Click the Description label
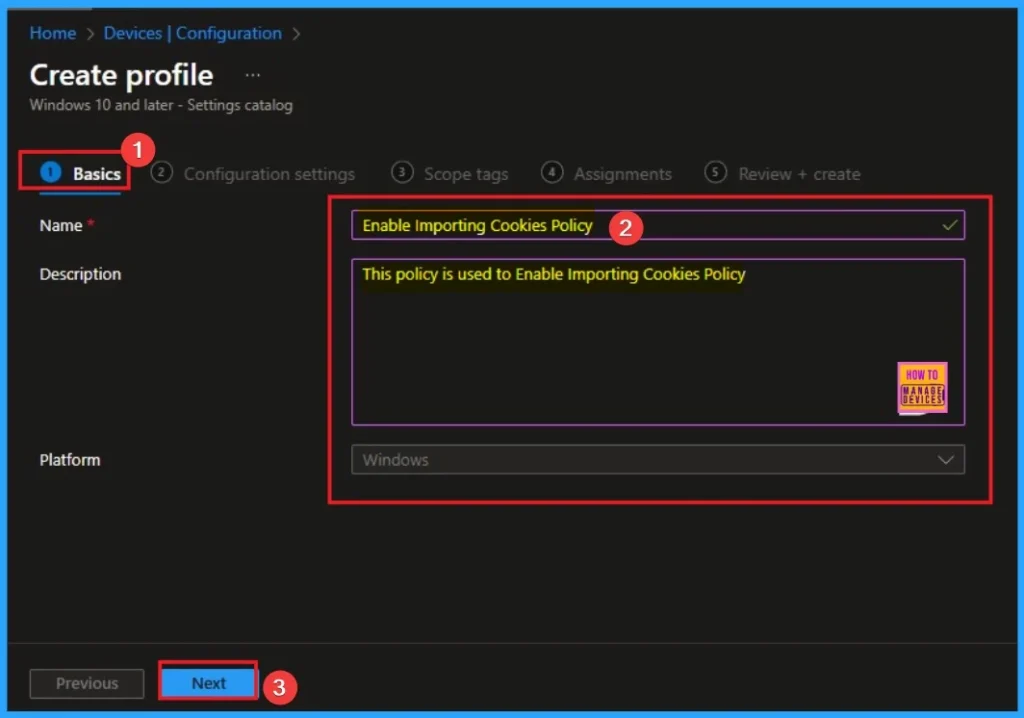The image size is (1024, 718). coord(80,274)
